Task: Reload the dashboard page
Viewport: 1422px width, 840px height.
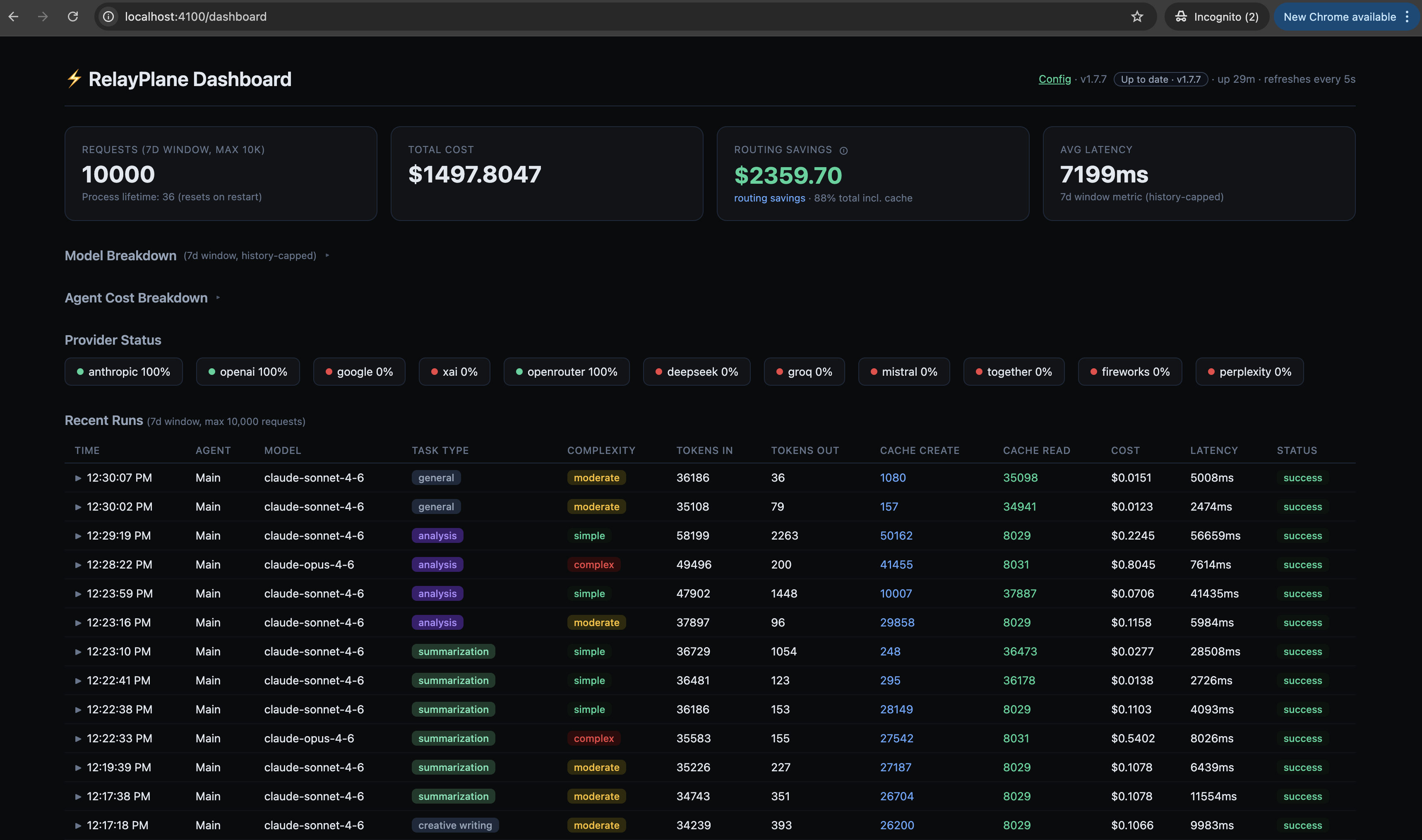Action: 72,17
